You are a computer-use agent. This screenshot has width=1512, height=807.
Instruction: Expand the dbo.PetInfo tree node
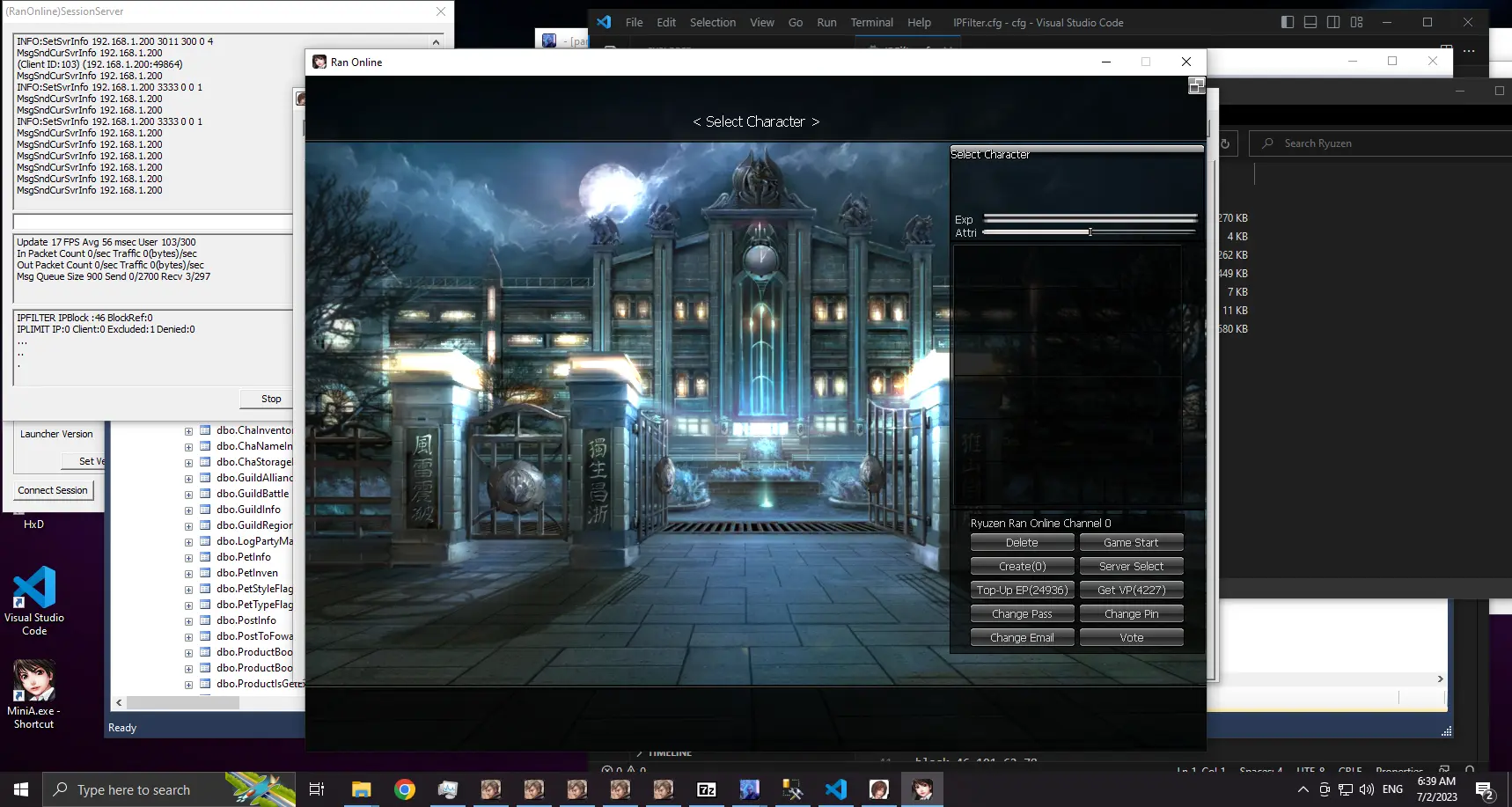(188, 558)
